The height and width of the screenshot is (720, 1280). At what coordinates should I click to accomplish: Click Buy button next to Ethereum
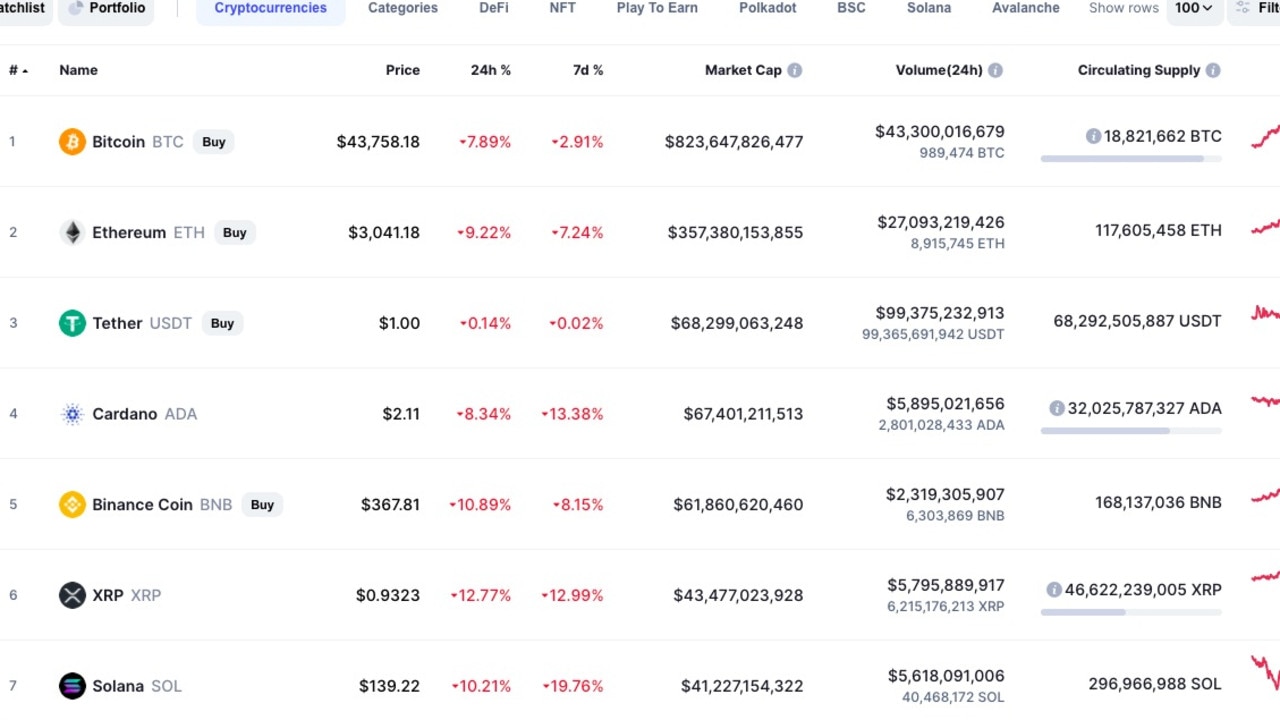[x=235, y=233]
